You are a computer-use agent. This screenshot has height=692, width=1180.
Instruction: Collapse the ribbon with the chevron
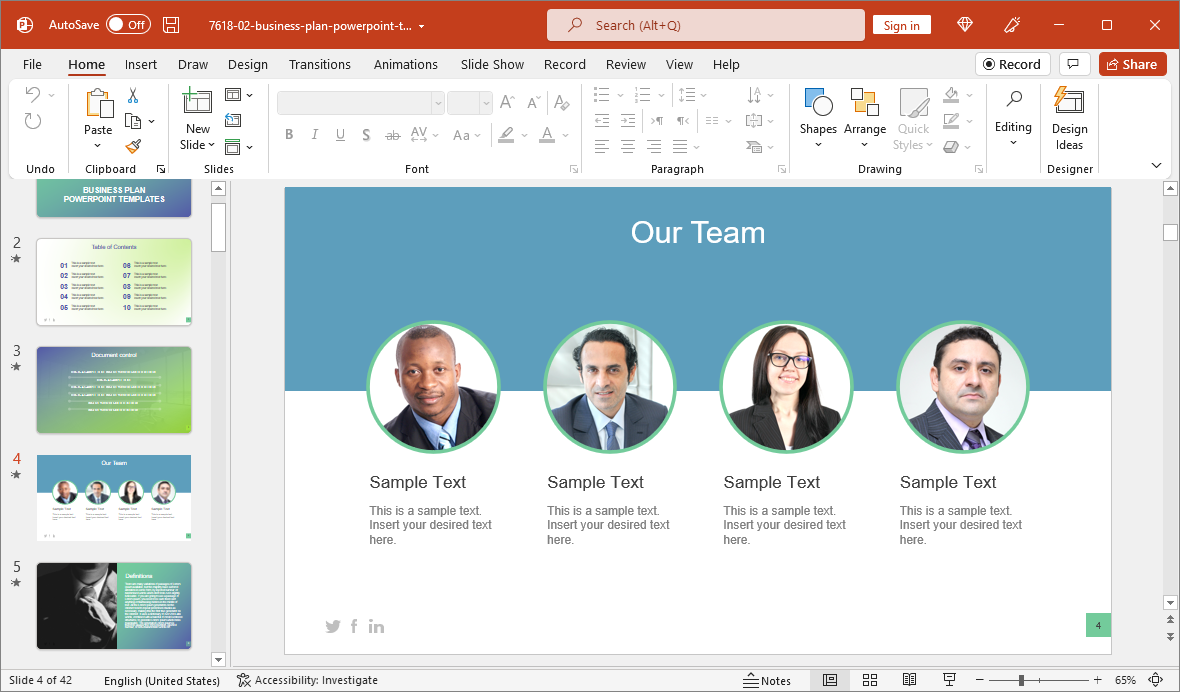tap(1157, 166)
